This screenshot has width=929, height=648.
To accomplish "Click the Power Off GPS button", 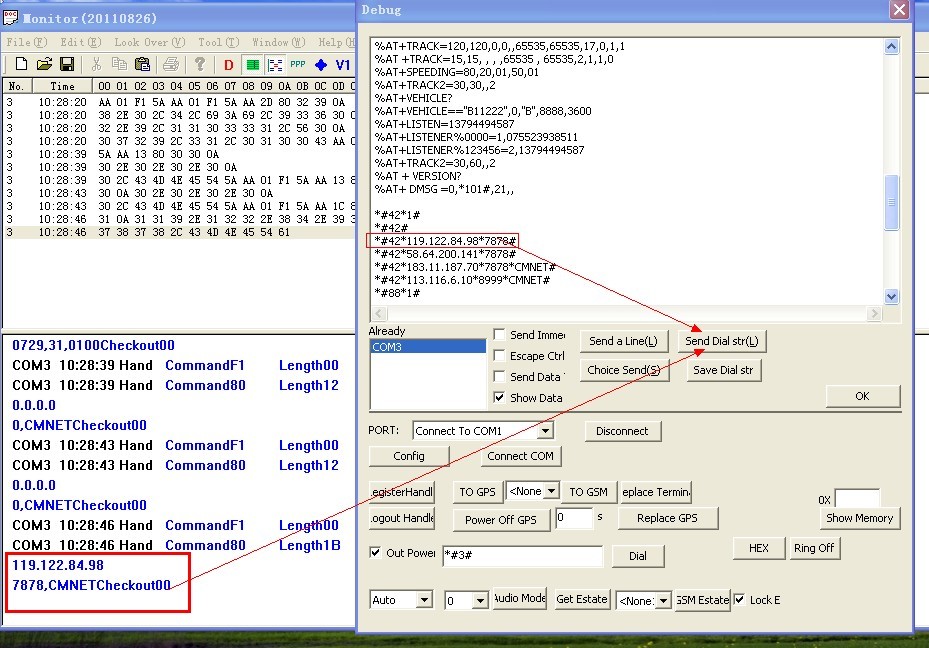I will click(501, 519).
